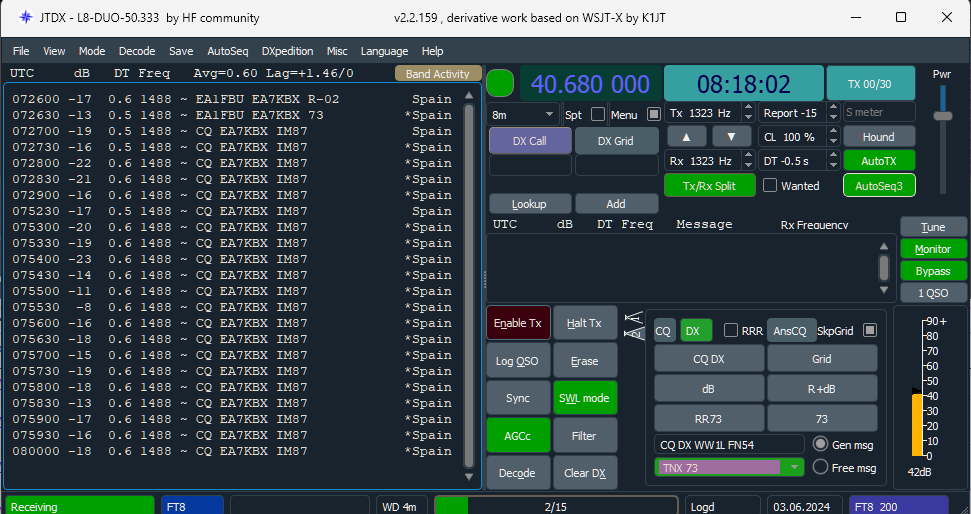Toggle SWL mode button
The width and height of the screenshot is (971, 514).
coord(585,398)
